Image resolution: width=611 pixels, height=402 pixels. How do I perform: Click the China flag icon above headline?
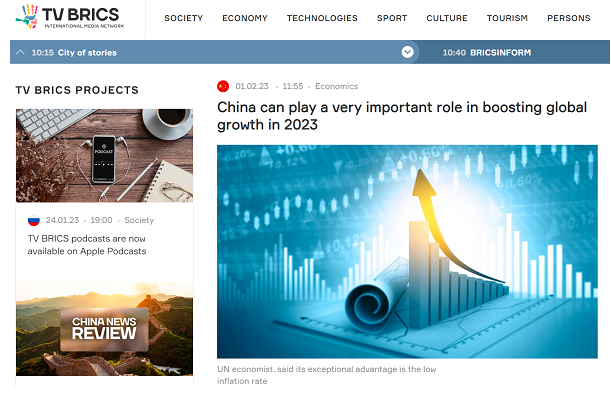tap(223, 86)
